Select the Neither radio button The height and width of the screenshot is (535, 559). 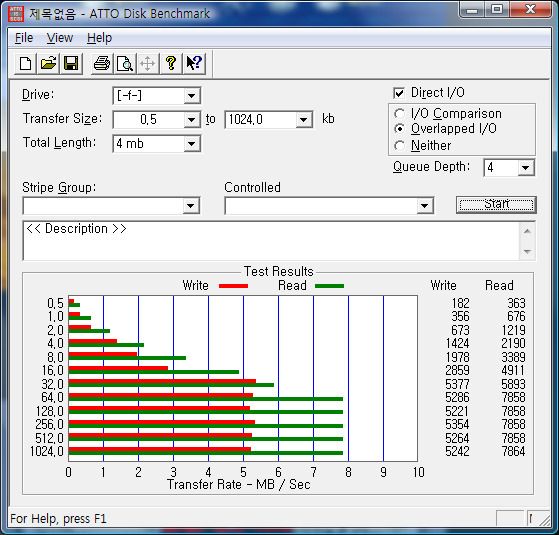point(399,145)
